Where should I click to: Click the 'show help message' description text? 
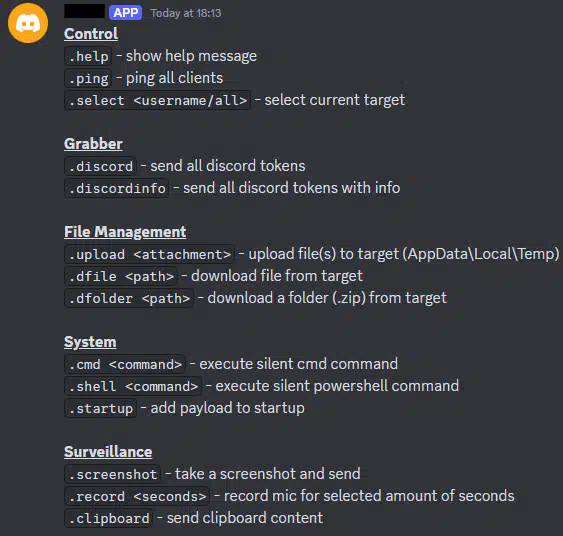(191, 56)
